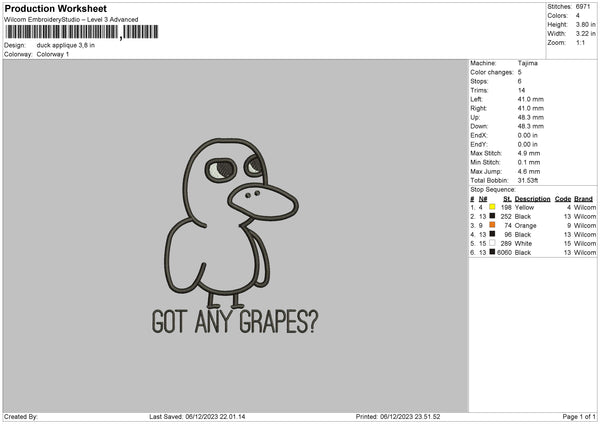Click the Machine value 'Tajima'
This screenshot has width=600, height=424.
coord(528,63)
